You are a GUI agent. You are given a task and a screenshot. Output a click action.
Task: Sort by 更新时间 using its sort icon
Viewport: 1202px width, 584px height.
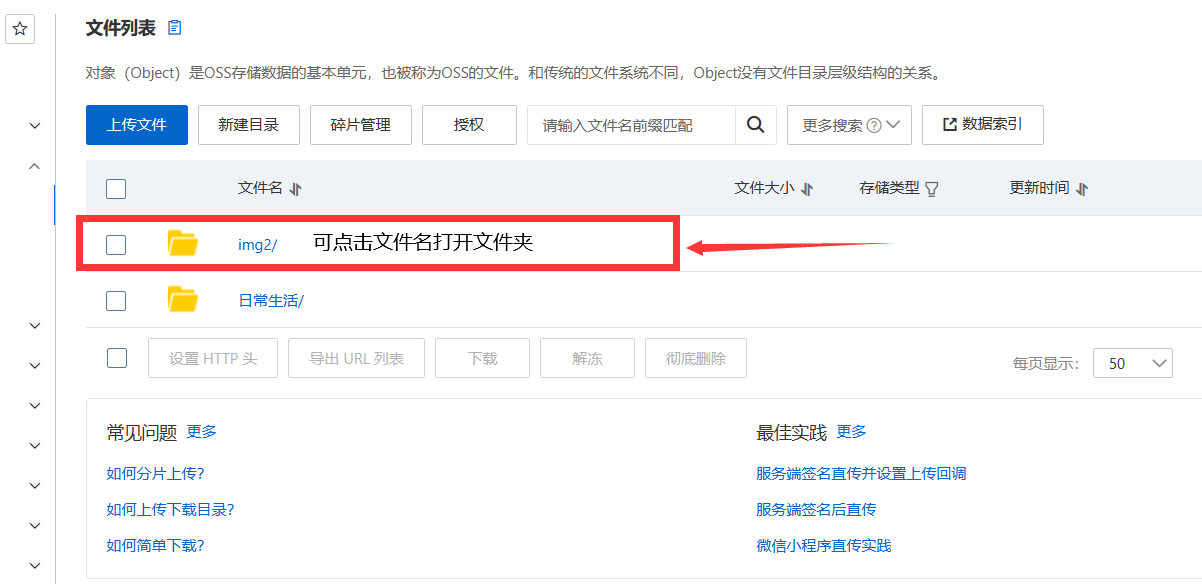[x=1082, y=189]
